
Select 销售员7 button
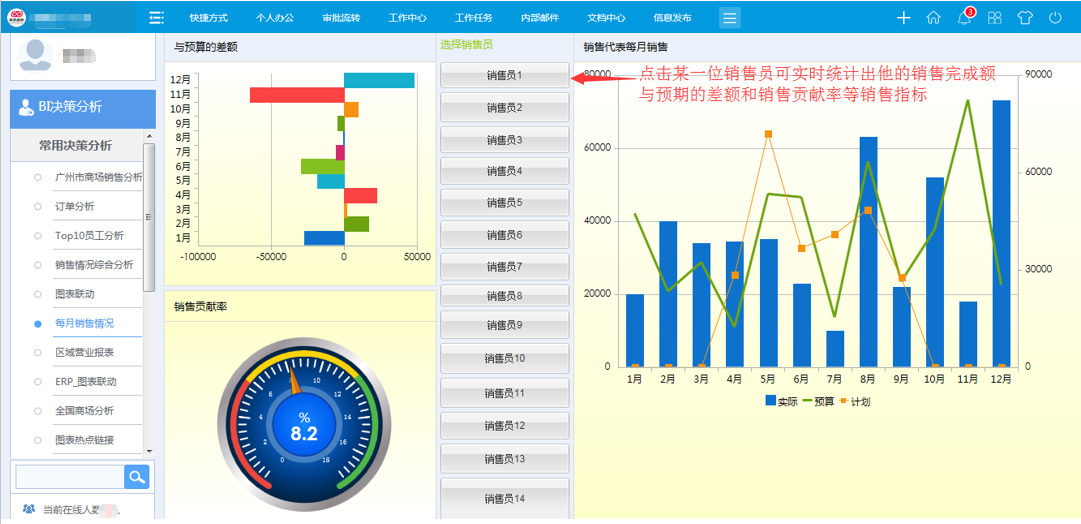pos(505,266)
